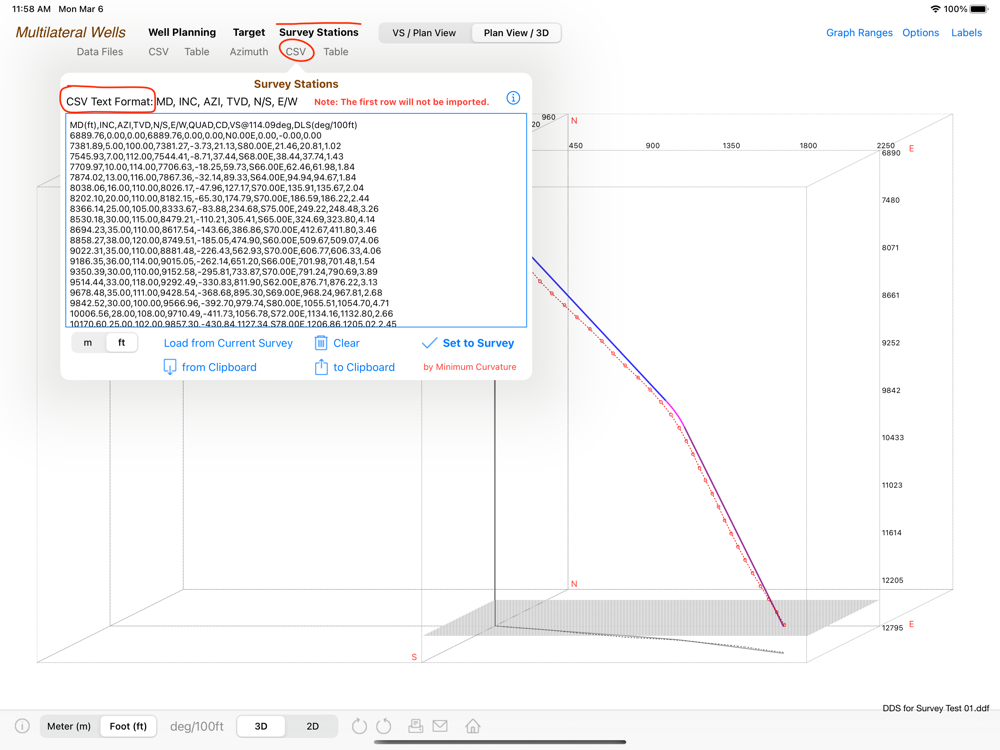The height and width of the screenshot is (750, 1000).
Task: Tap the email envelope icon
Action: (x=440, y=726)
